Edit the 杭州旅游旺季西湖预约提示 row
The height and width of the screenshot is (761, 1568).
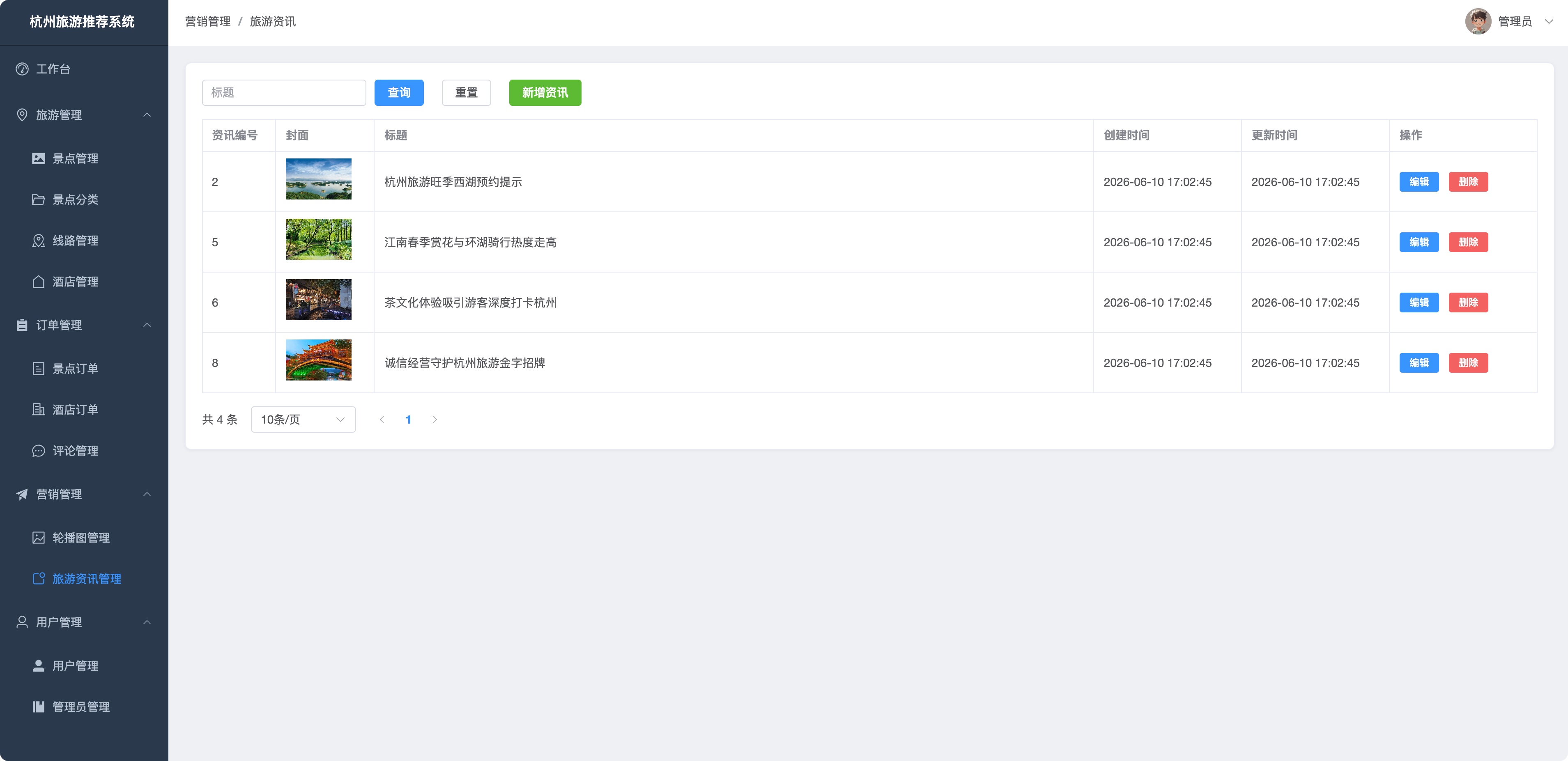pyautogui.click(x=1419, y=182)
